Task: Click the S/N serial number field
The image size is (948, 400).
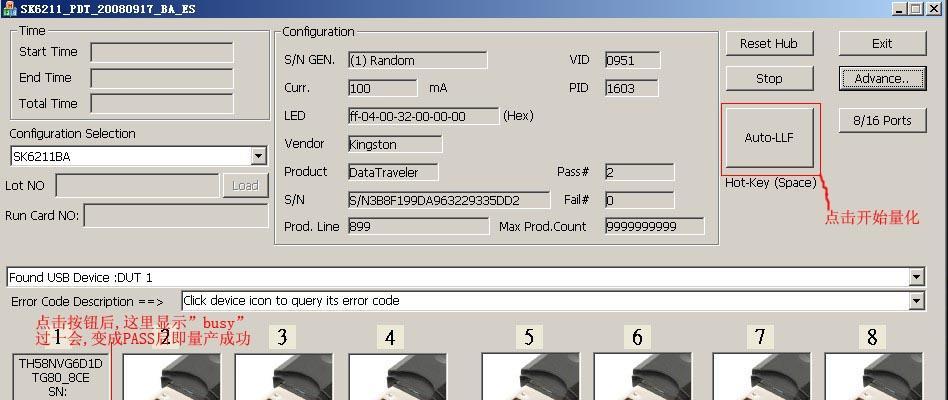Action: pyautogui.click(x=449, y=200)
